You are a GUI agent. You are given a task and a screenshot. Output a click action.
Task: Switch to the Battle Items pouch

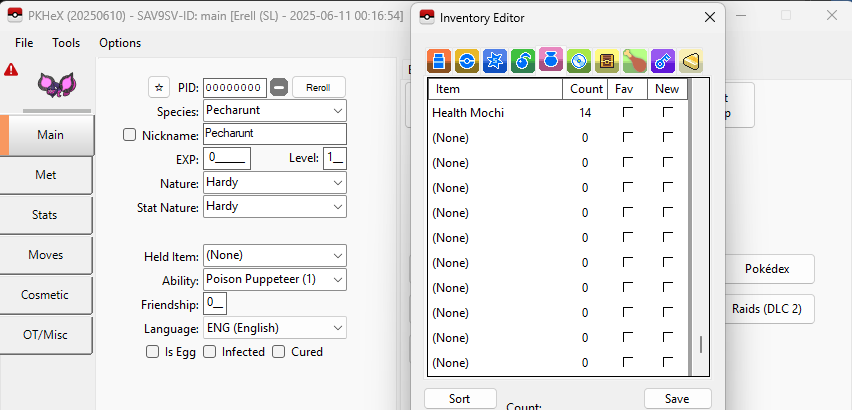click(493, 62)
